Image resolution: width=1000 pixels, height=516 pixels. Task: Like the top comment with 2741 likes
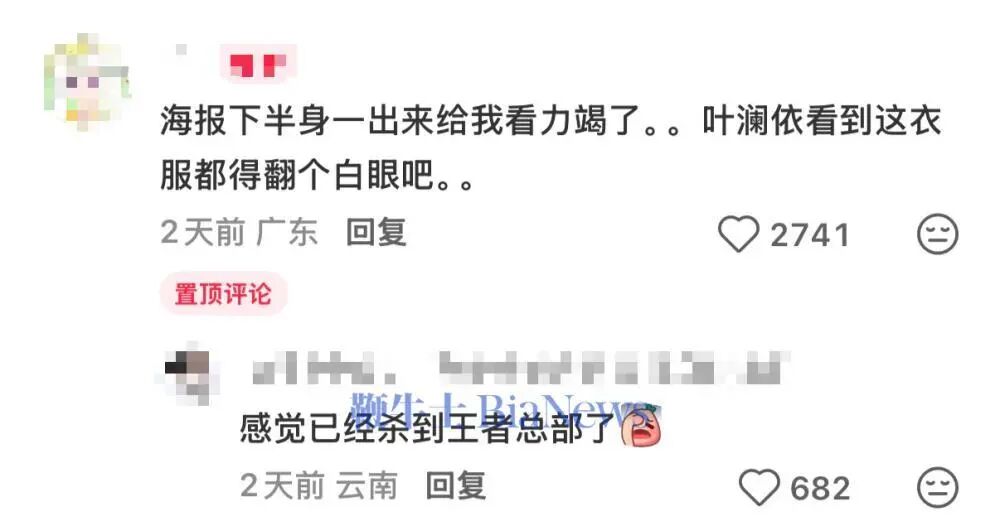(x=739, y=234)
